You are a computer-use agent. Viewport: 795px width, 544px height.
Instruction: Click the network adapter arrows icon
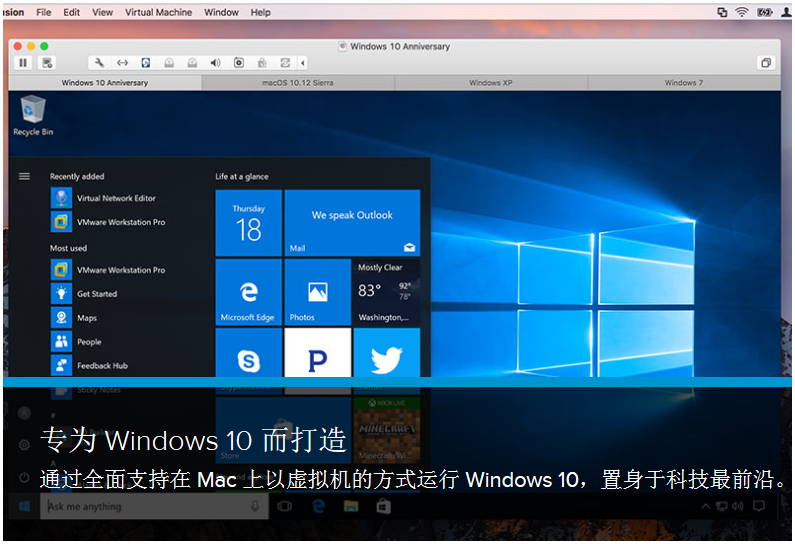point(122,63)
